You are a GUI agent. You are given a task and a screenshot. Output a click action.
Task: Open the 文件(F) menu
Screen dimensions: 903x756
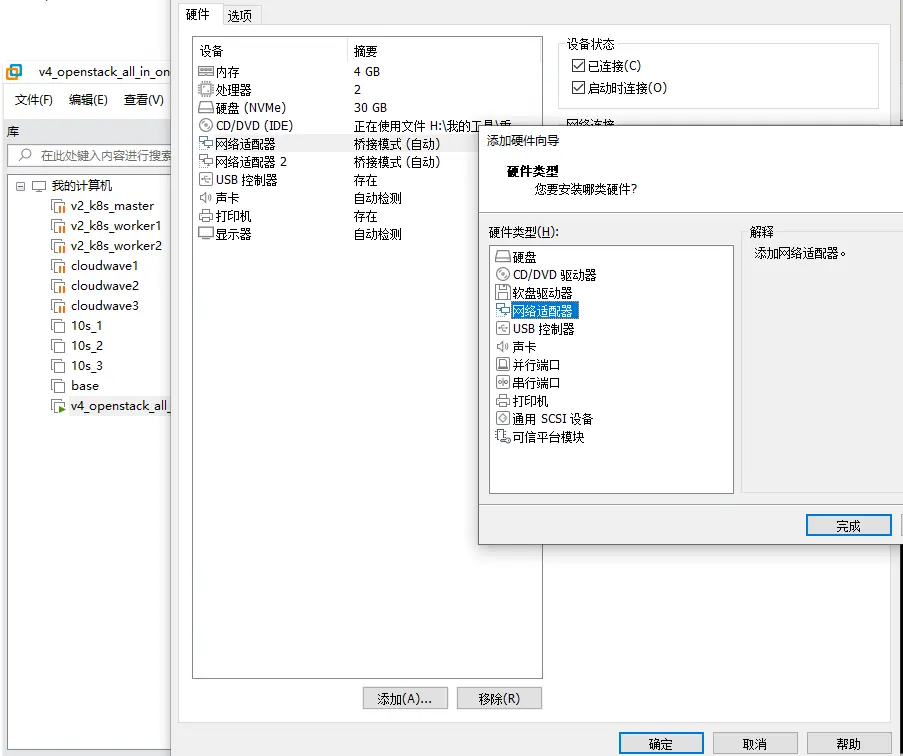click(33, 100)
